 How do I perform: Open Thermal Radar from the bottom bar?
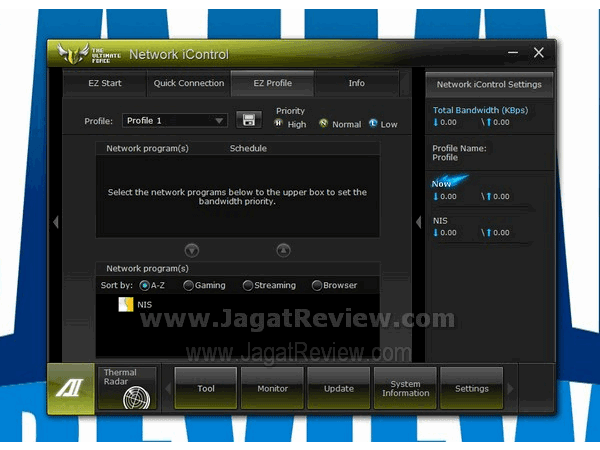click(x=130, y=388)
